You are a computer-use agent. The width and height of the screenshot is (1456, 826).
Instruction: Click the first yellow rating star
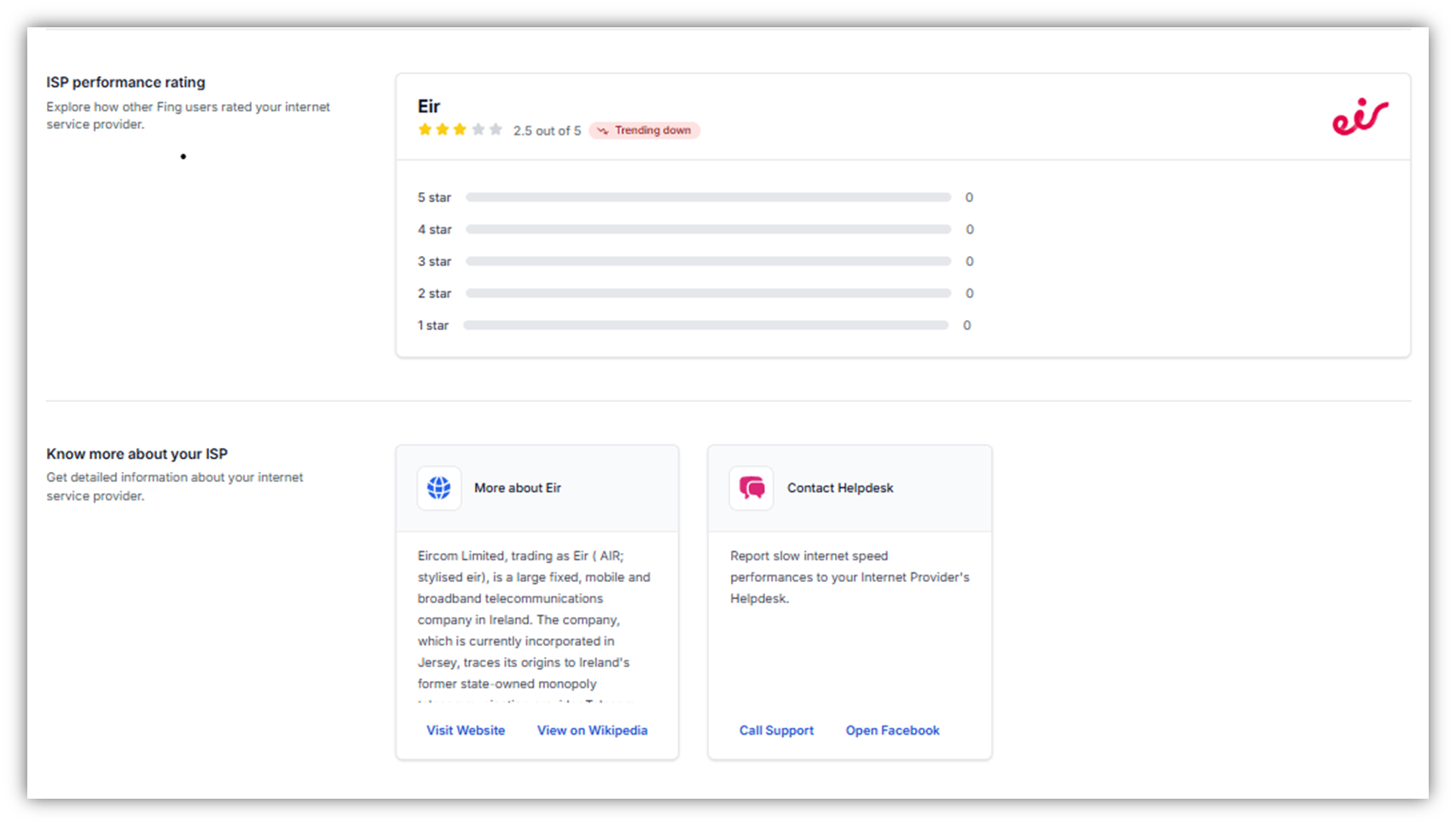[x=425, y=130]
